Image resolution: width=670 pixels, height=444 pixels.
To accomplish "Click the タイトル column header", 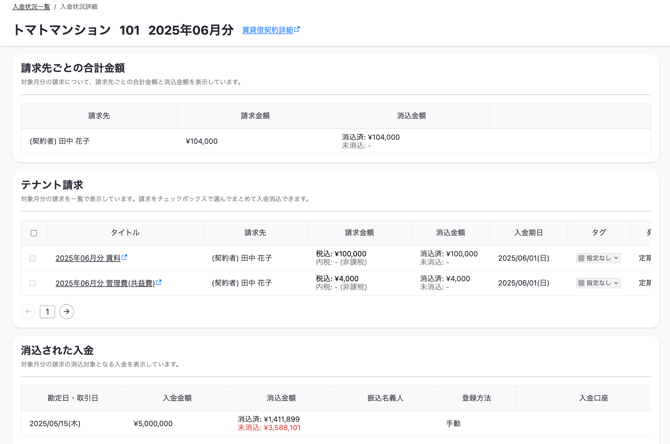I will 125,232.
